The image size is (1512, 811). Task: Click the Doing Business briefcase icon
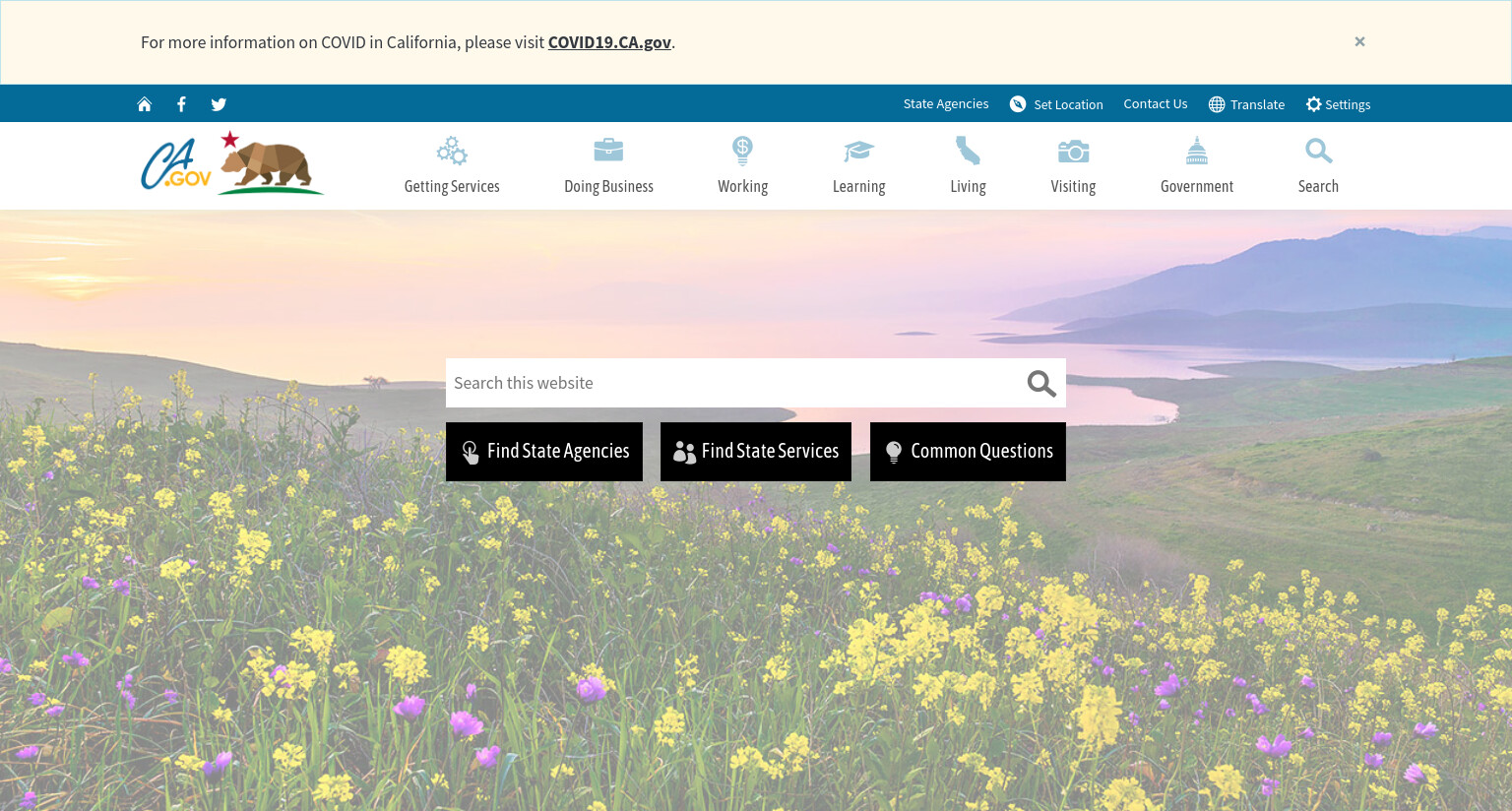tap(608, 150)
